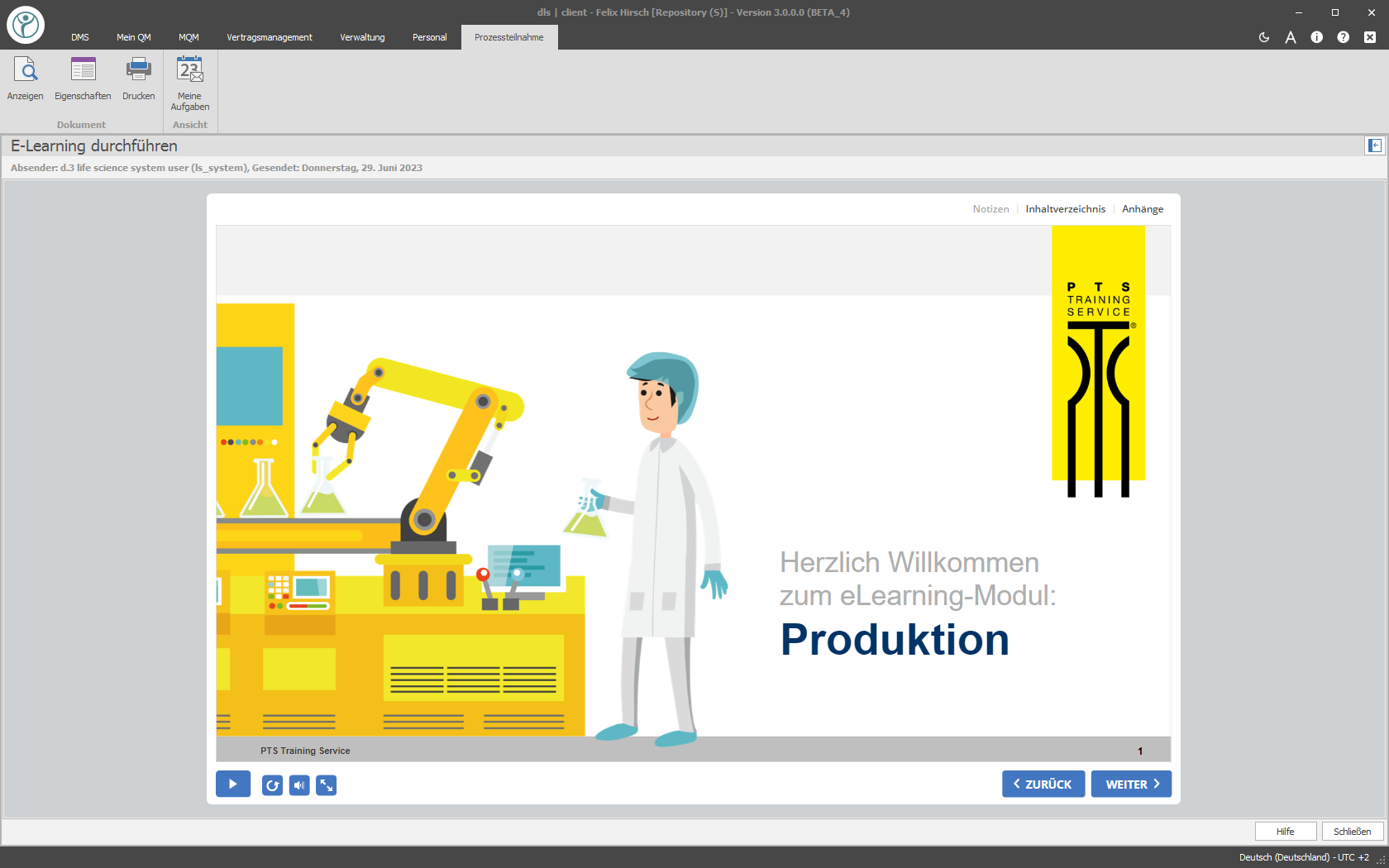Change font size with the A icon

[x=1291, y=37]
